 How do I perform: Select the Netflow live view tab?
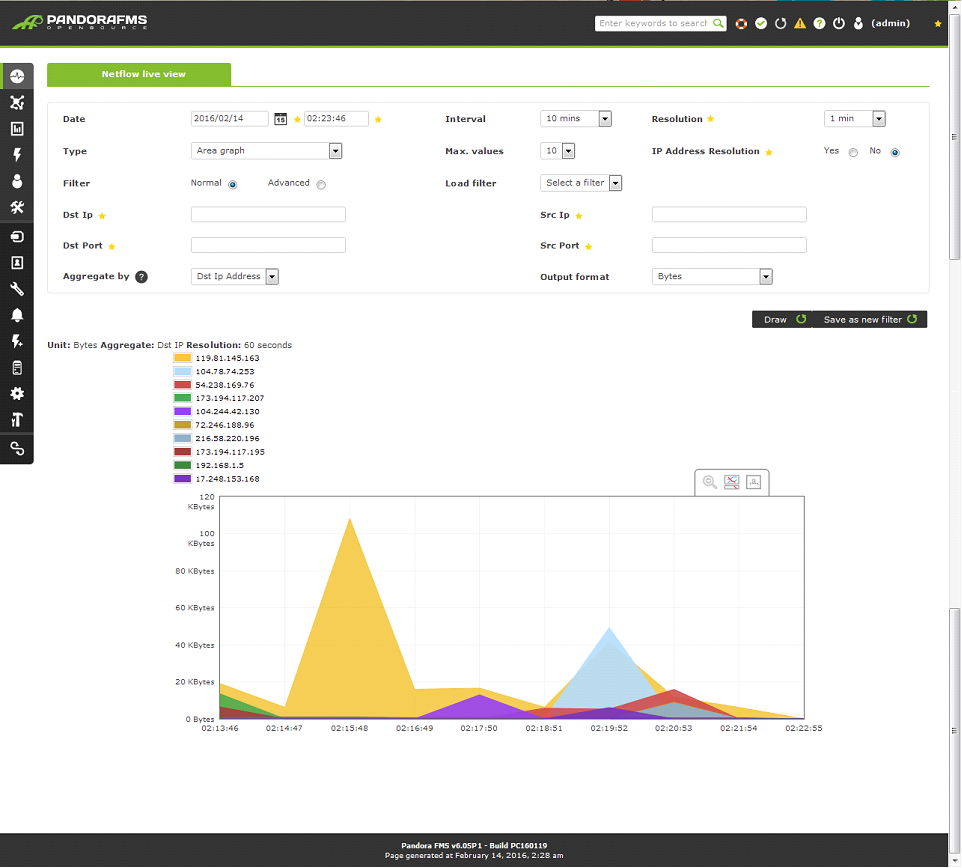pos(139,74)
